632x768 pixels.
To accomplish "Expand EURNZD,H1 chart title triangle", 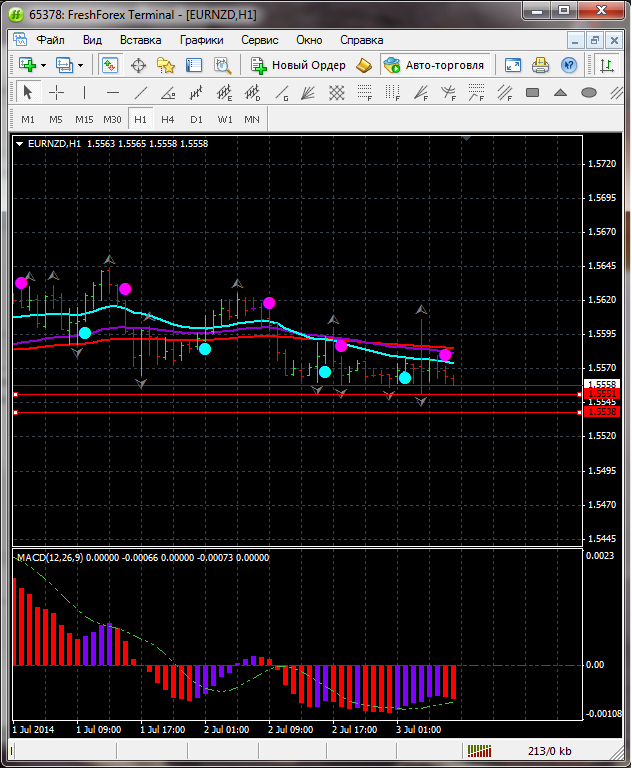I will tap(20, 144).
